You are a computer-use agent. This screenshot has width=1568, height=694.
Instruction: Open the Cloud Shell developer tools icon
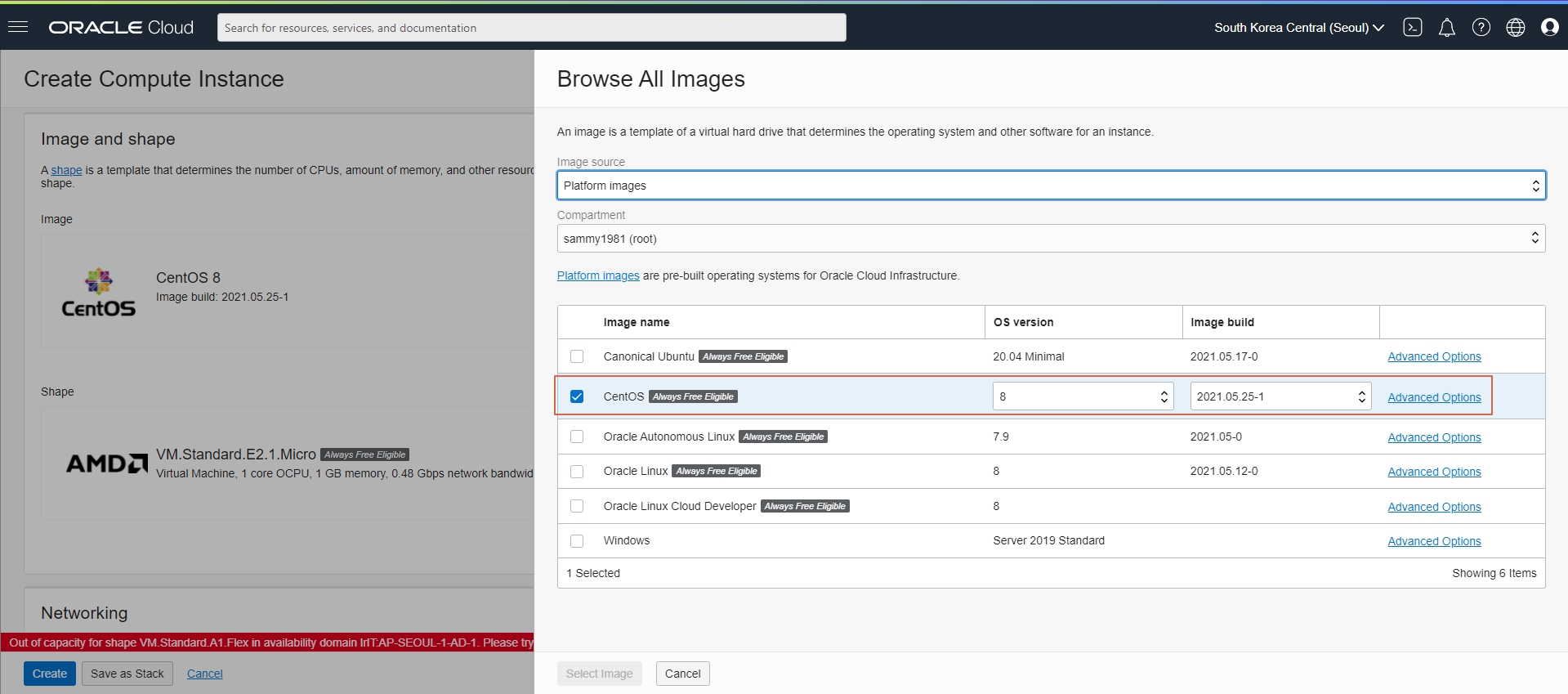click(1413, 27)
